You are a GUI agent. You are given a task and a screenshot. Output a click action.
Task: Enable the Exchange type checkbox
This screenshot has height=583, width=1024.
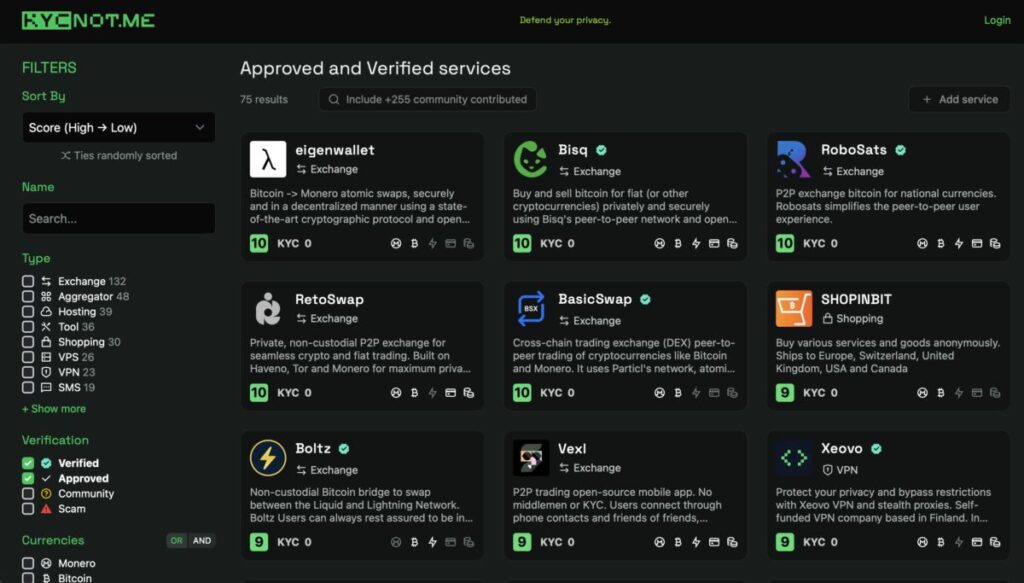[28, 282]
